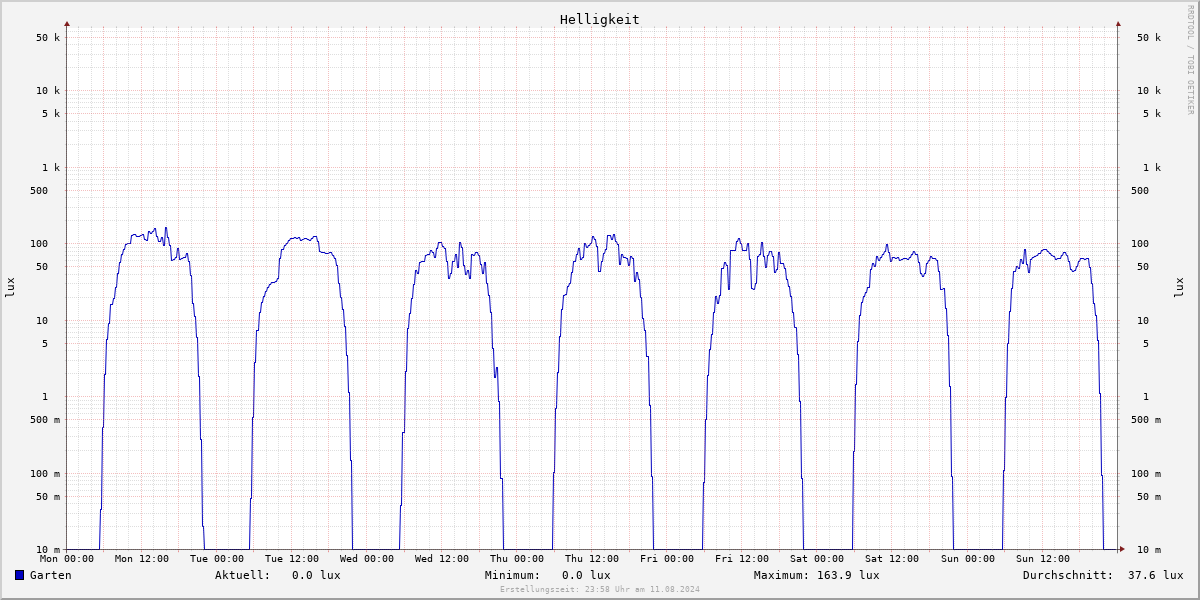Viewport: 1200px width, 600px height.
Task: Click the right axis 10 m label
Action: coord(1149,550)
